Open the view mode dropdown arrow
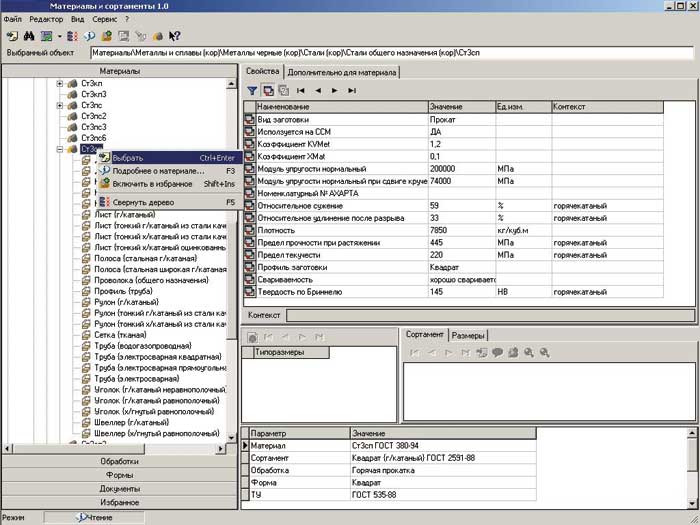Image resolution: width=700 pixels, height=525 pixels. pos(59,37)
